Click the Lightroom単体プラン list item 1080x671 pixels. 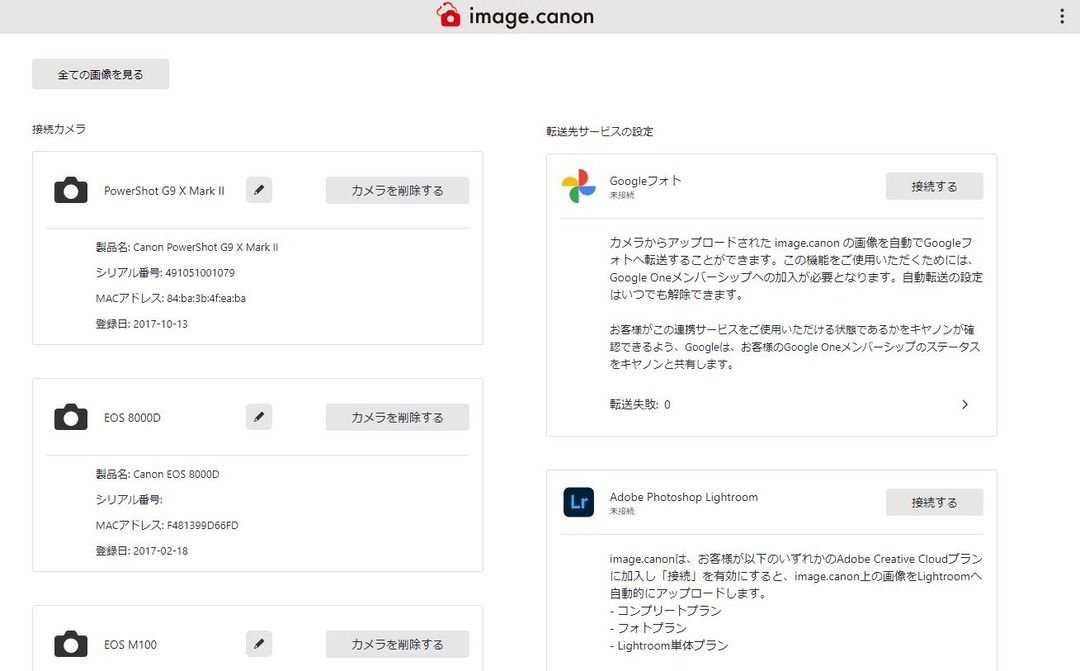click(x=669, y=646)
